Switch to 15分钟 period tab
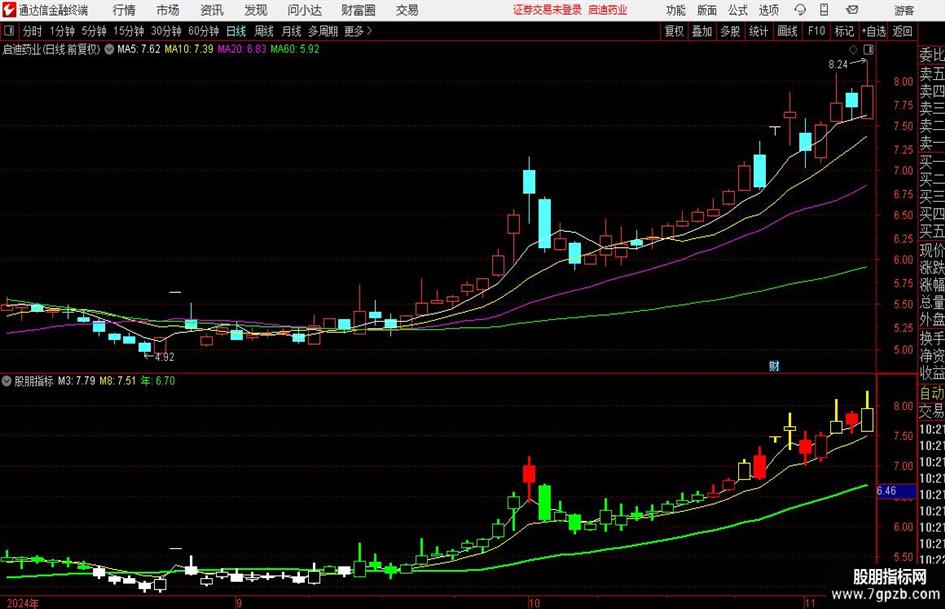The height and width of the screenshot is (609, 945). pos(129,31)
